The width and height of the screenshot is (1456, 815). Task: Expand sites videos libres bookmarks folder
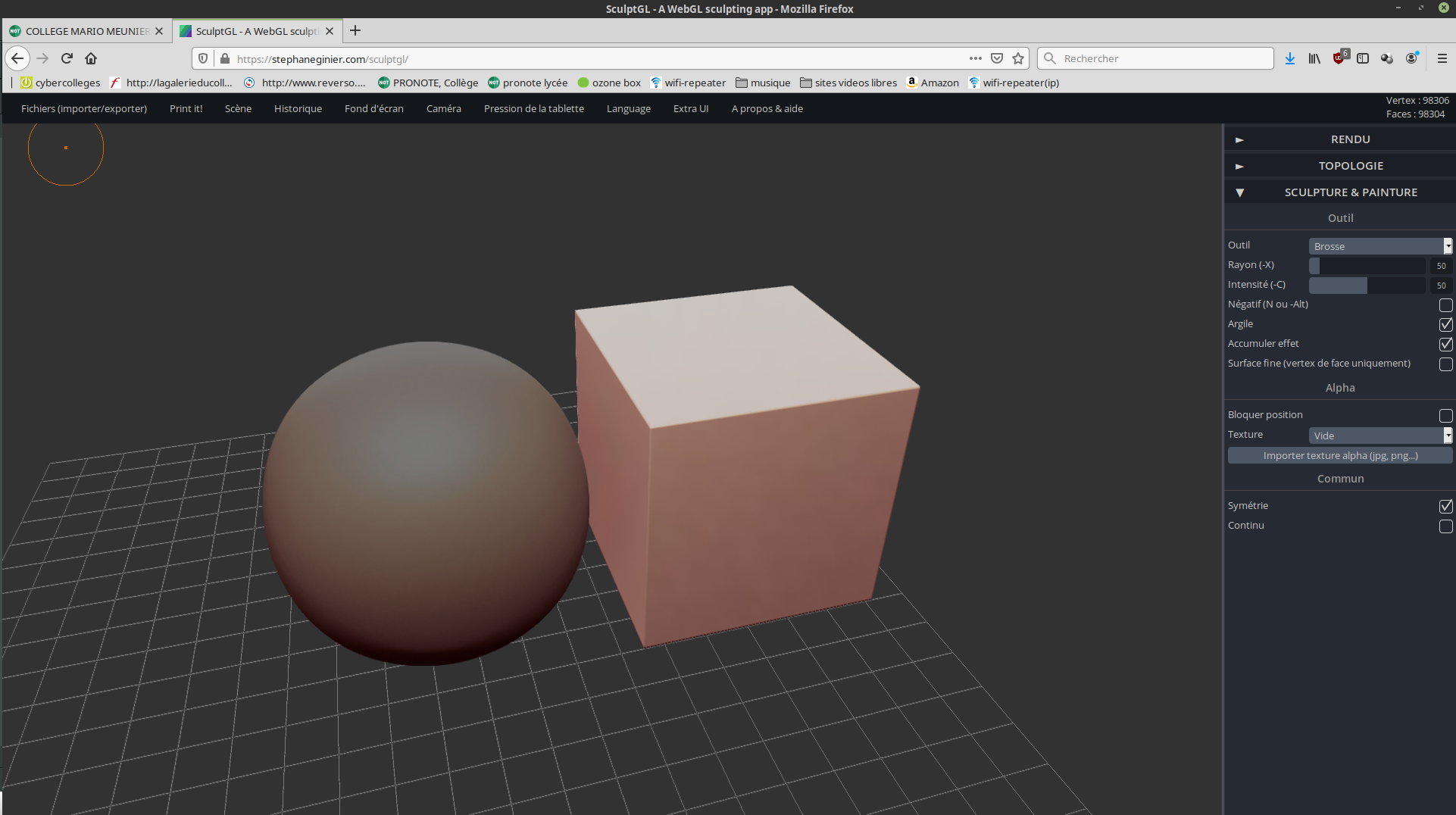click(x=848, y=83)
